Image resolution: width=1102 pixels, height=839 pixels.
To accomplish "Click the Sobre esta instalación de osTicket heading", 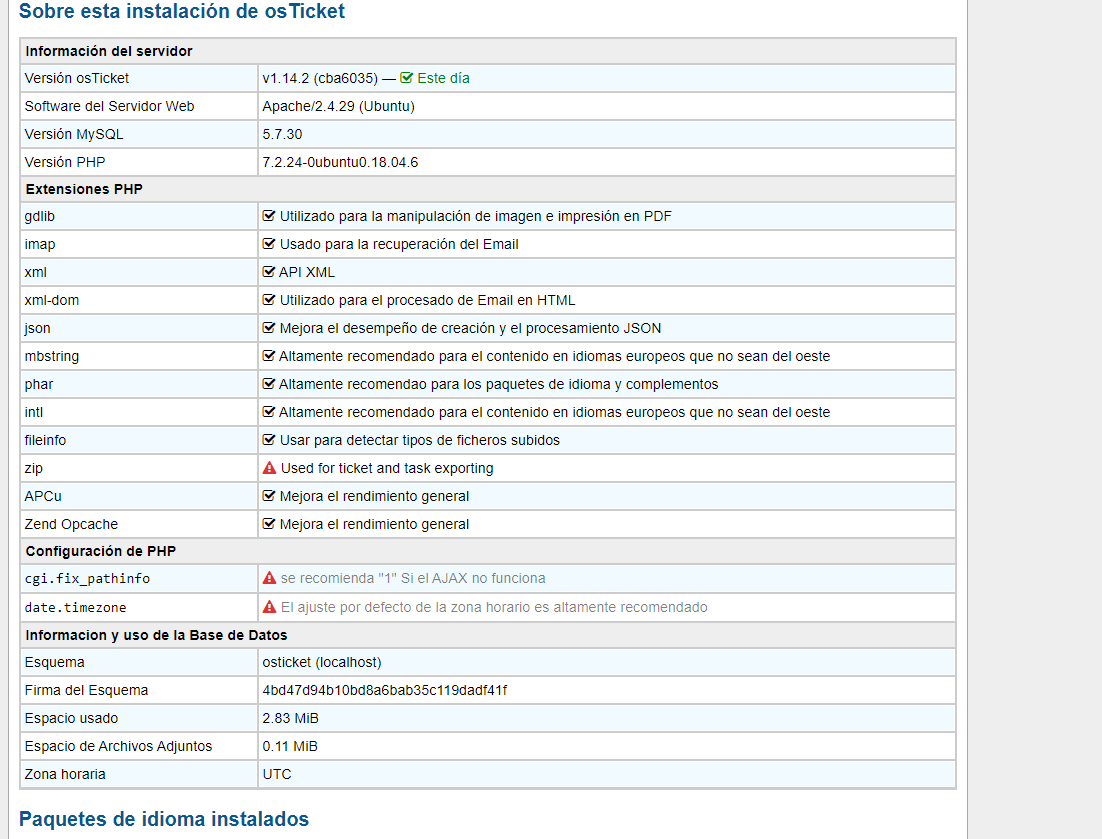I will [x=182, y=12].
